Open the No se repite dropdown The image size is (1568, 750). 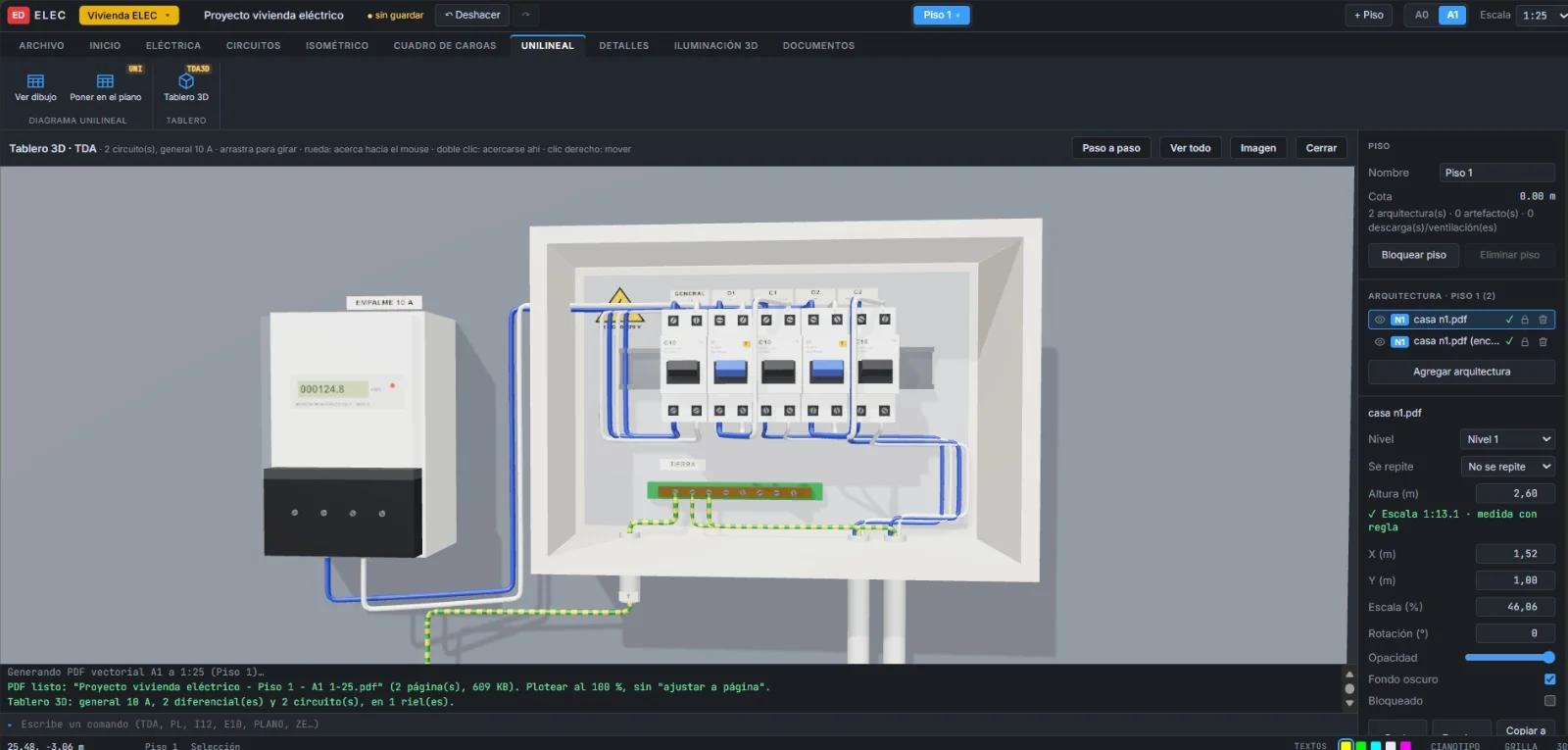click(x=1507, y=467)
